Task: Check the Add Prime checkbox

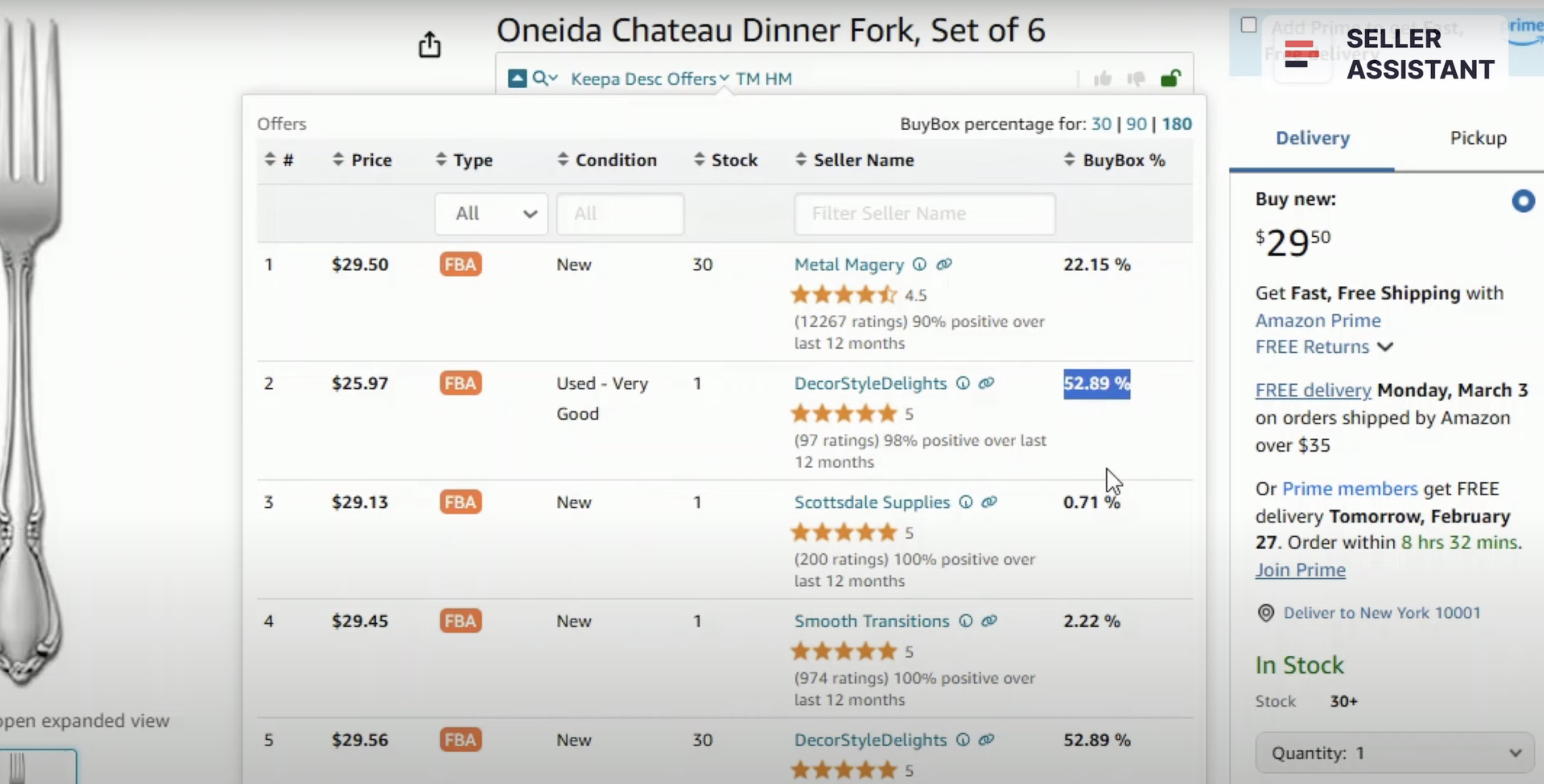Action: click(x=1249, y=25)
